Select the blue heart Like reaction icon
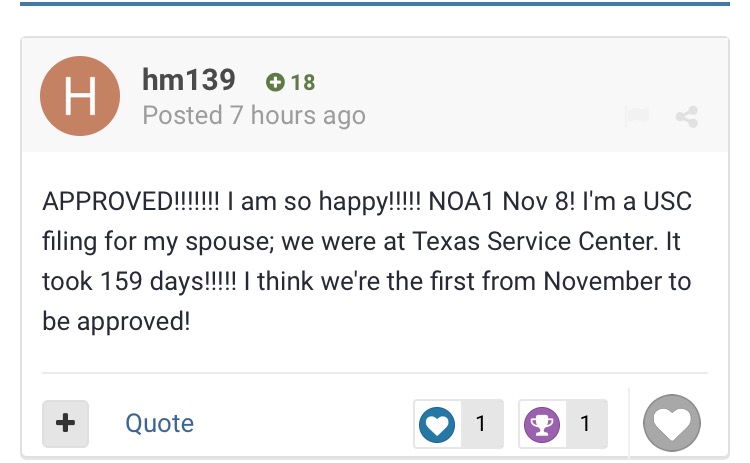Image resolution: width=750 pixels, height=463 pixels. click(437, 424)
